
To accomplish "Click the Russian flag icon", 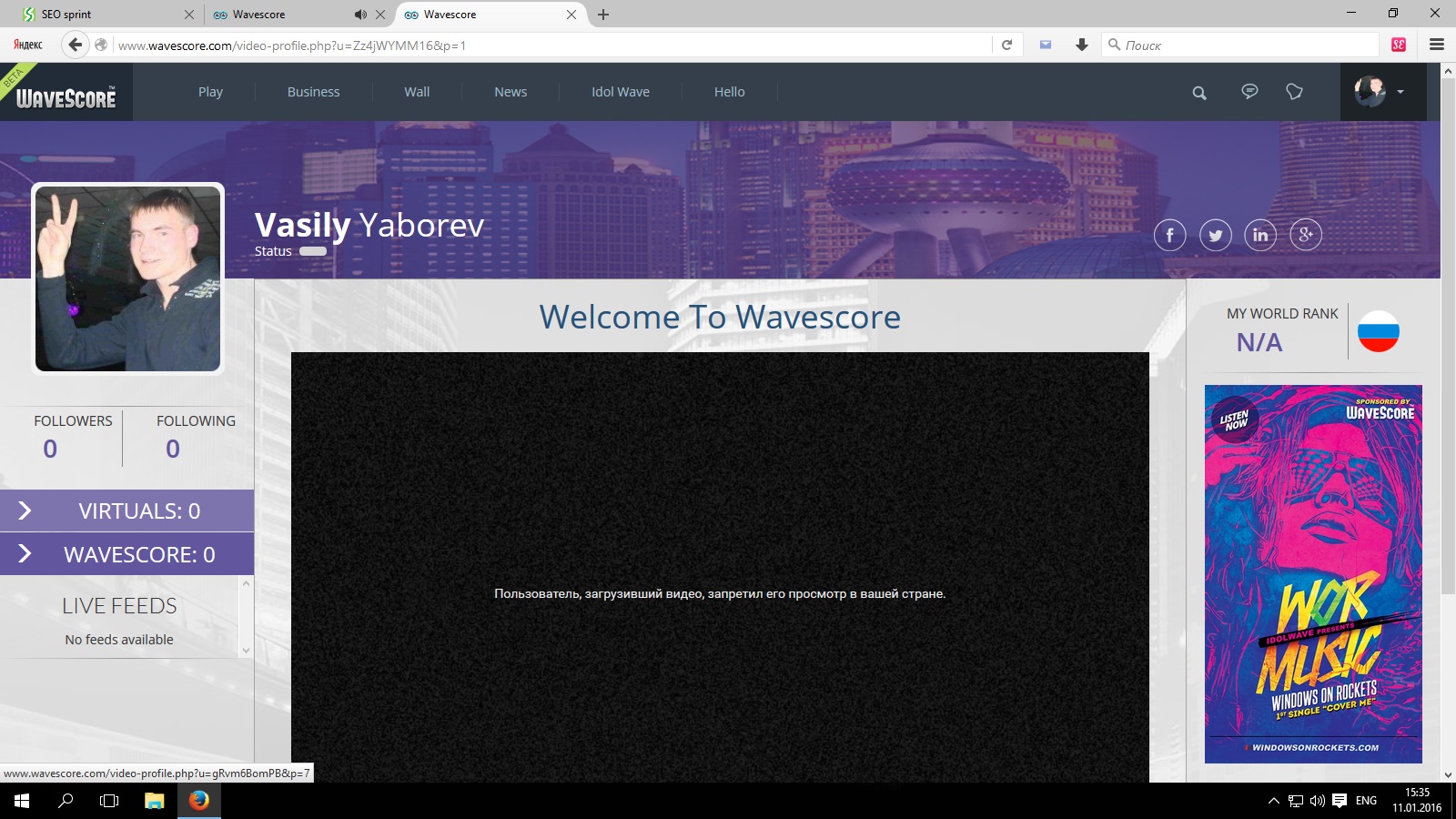I will pyautogui.click(x=1379, y=331).
